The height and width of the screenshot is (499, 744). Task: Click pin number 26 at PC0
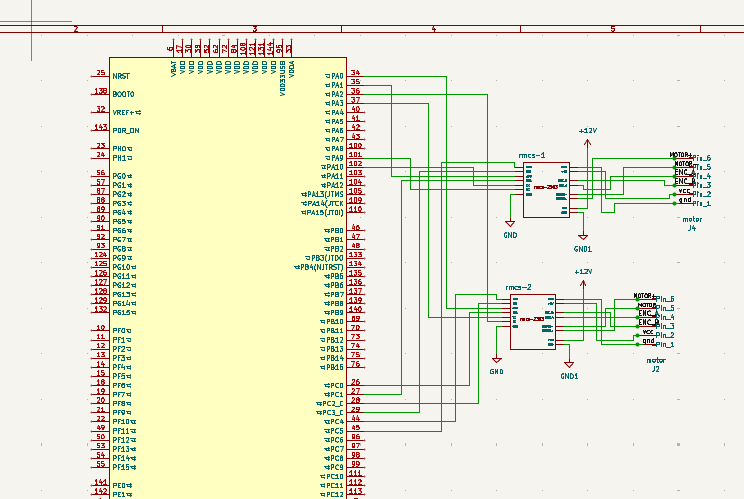[355, 382]
